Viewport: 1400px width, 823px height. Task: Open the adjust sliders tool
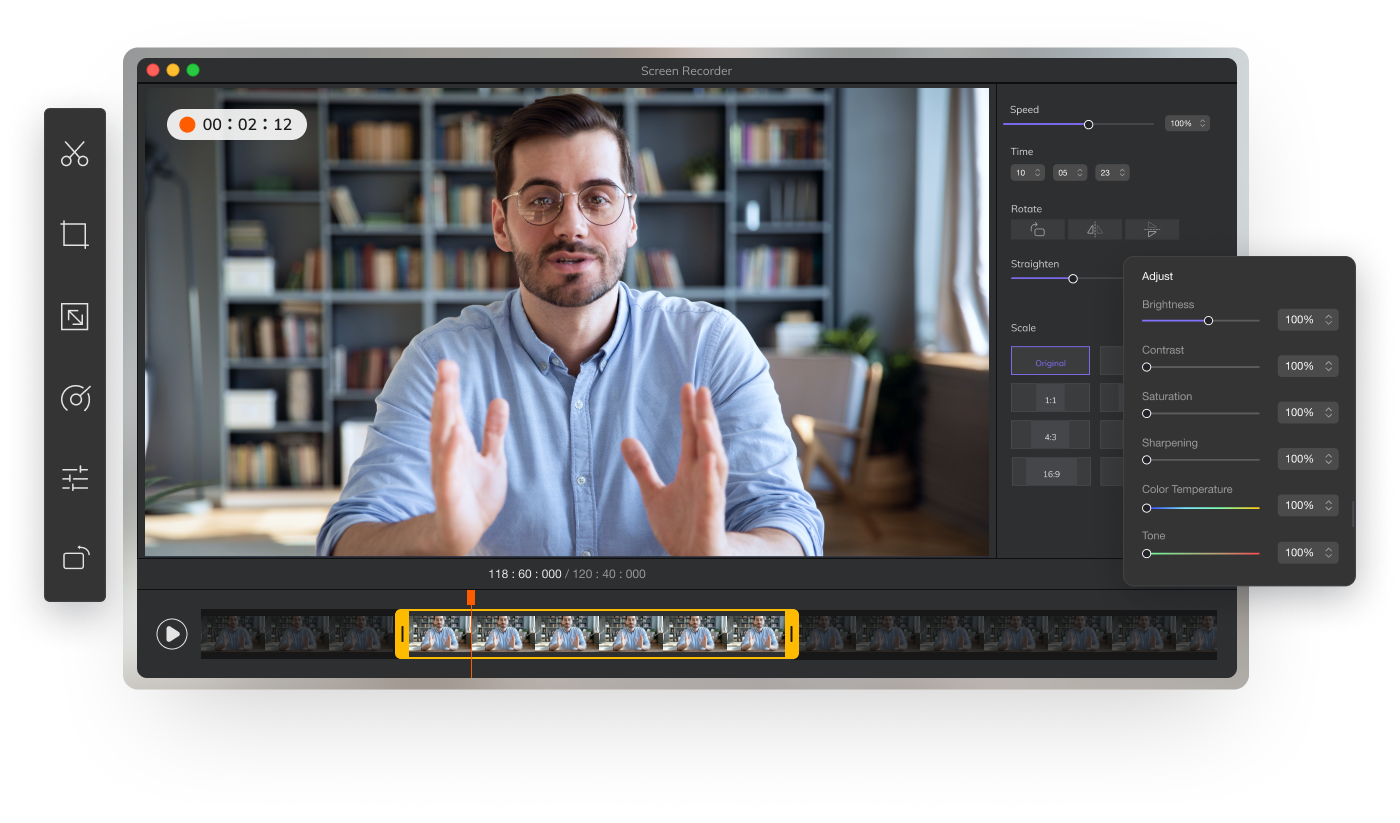(75, 478)
